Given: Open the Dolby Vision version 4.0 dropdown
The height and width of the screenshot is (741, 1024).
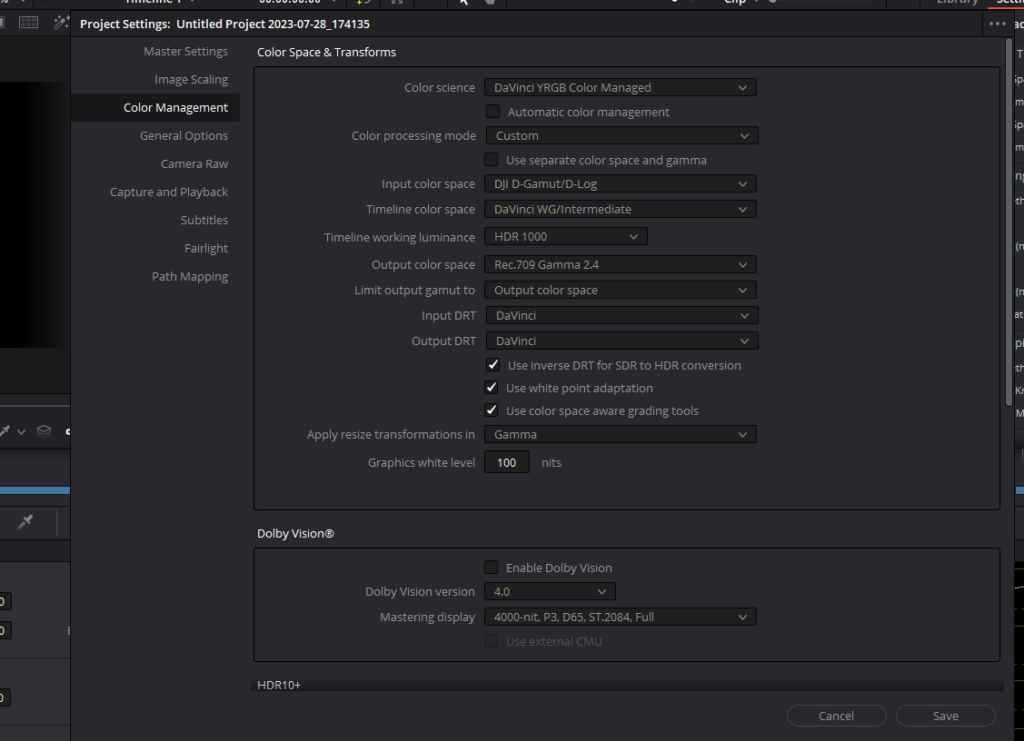Looking at the screenshot, I should click(550, 591).
